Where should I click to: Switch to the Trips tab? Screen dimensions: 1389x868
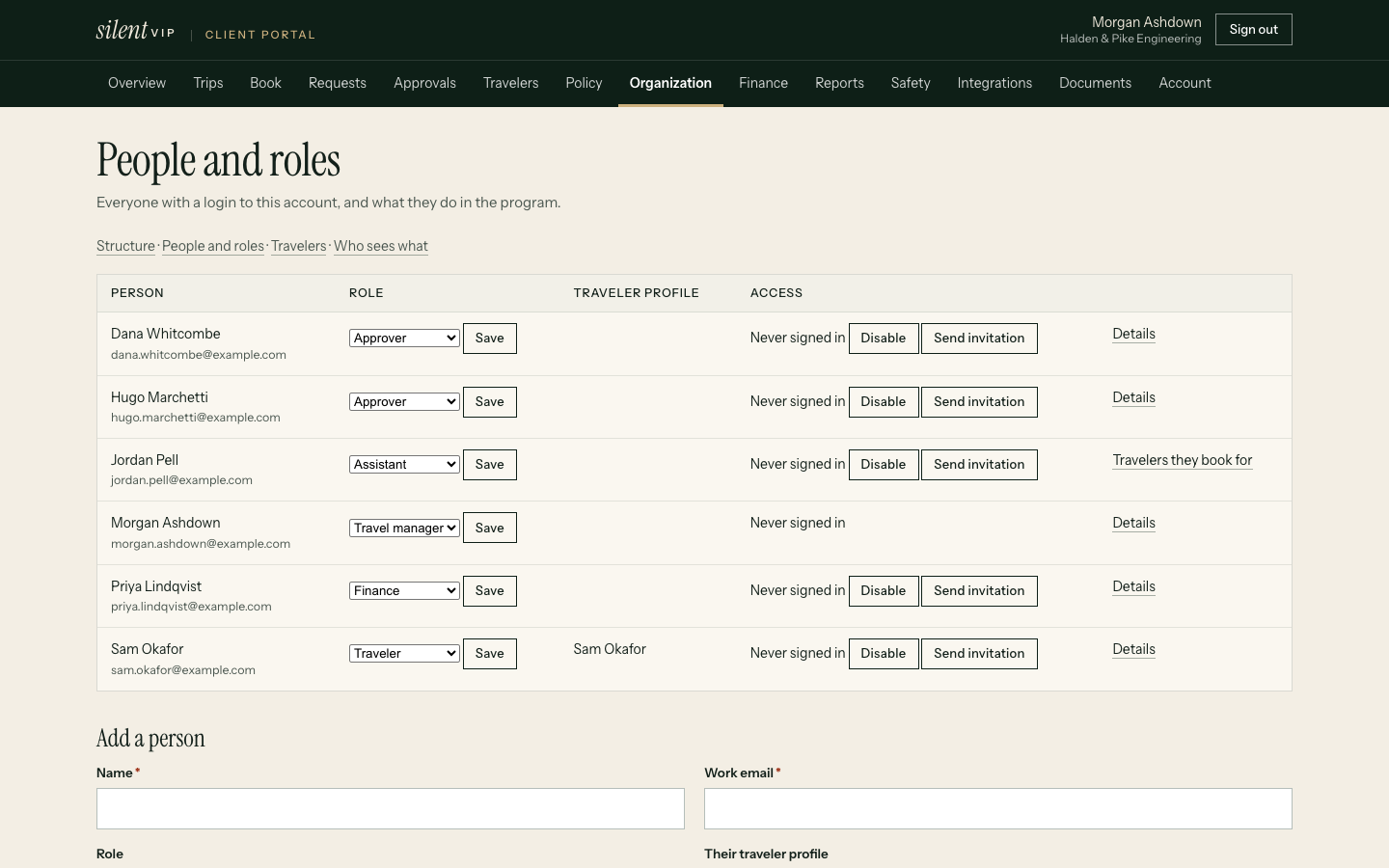click(208, 83)
